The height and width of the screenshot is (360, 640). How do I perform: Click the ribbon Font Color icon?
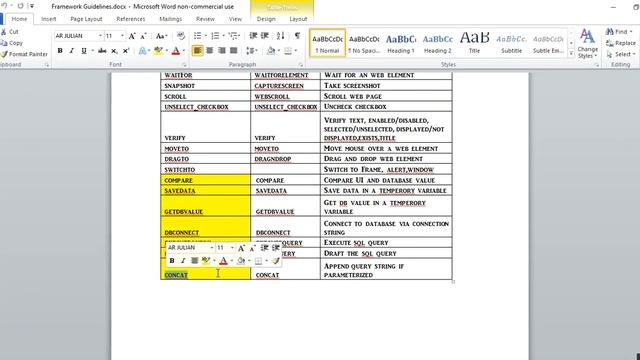tap(176, 51)
